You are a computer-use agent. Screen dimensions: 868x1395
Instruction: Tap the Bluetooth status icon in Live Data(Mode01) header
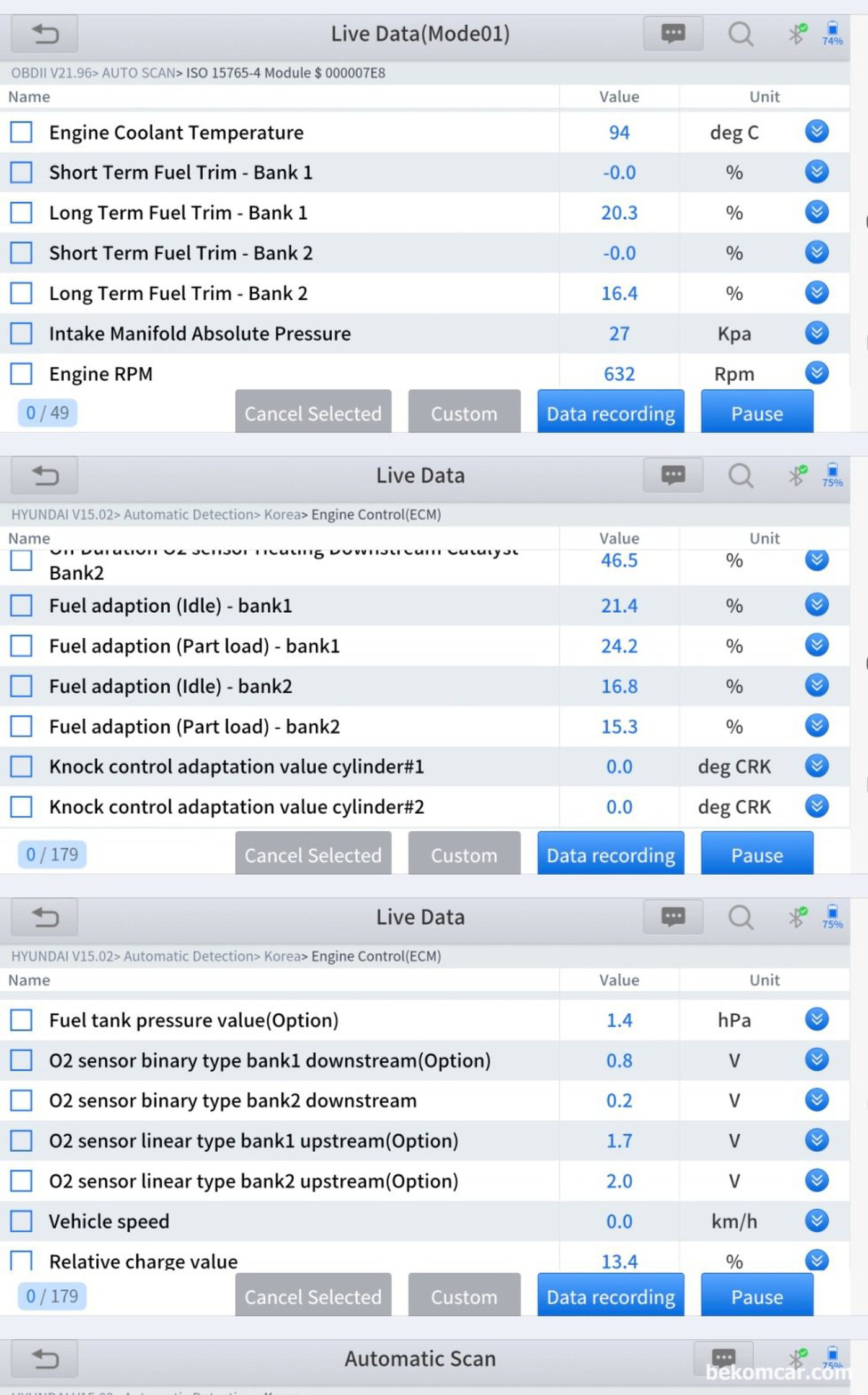click(797, 33)
